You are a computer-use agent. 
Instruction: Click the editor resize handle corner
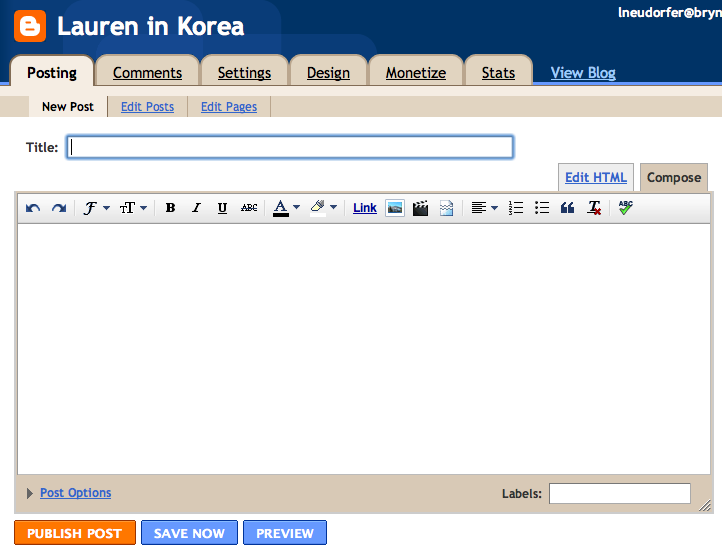(705, 506)
